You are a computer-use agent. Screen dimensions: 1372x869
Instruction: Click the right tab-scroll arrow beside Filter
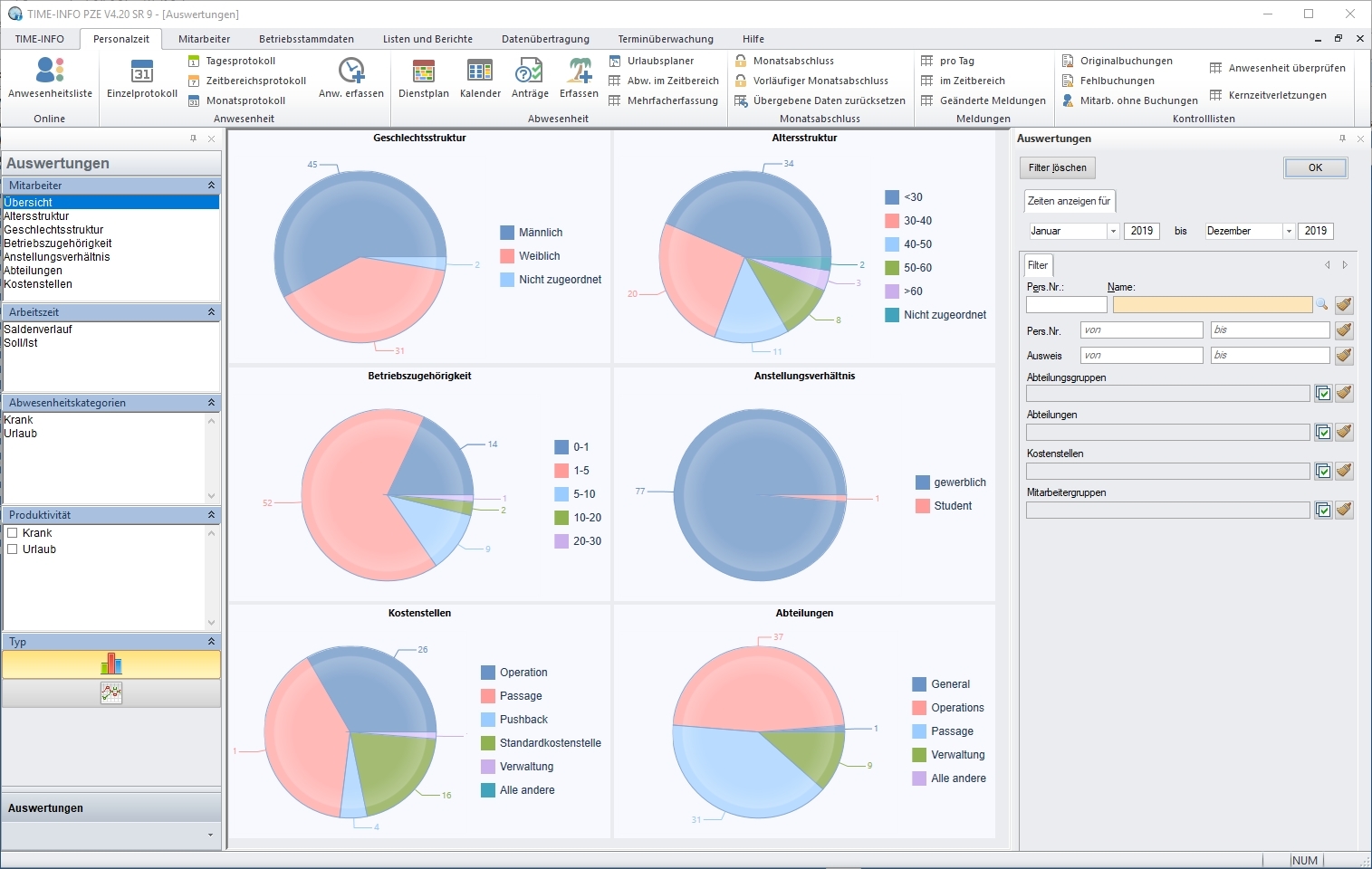1345,265
